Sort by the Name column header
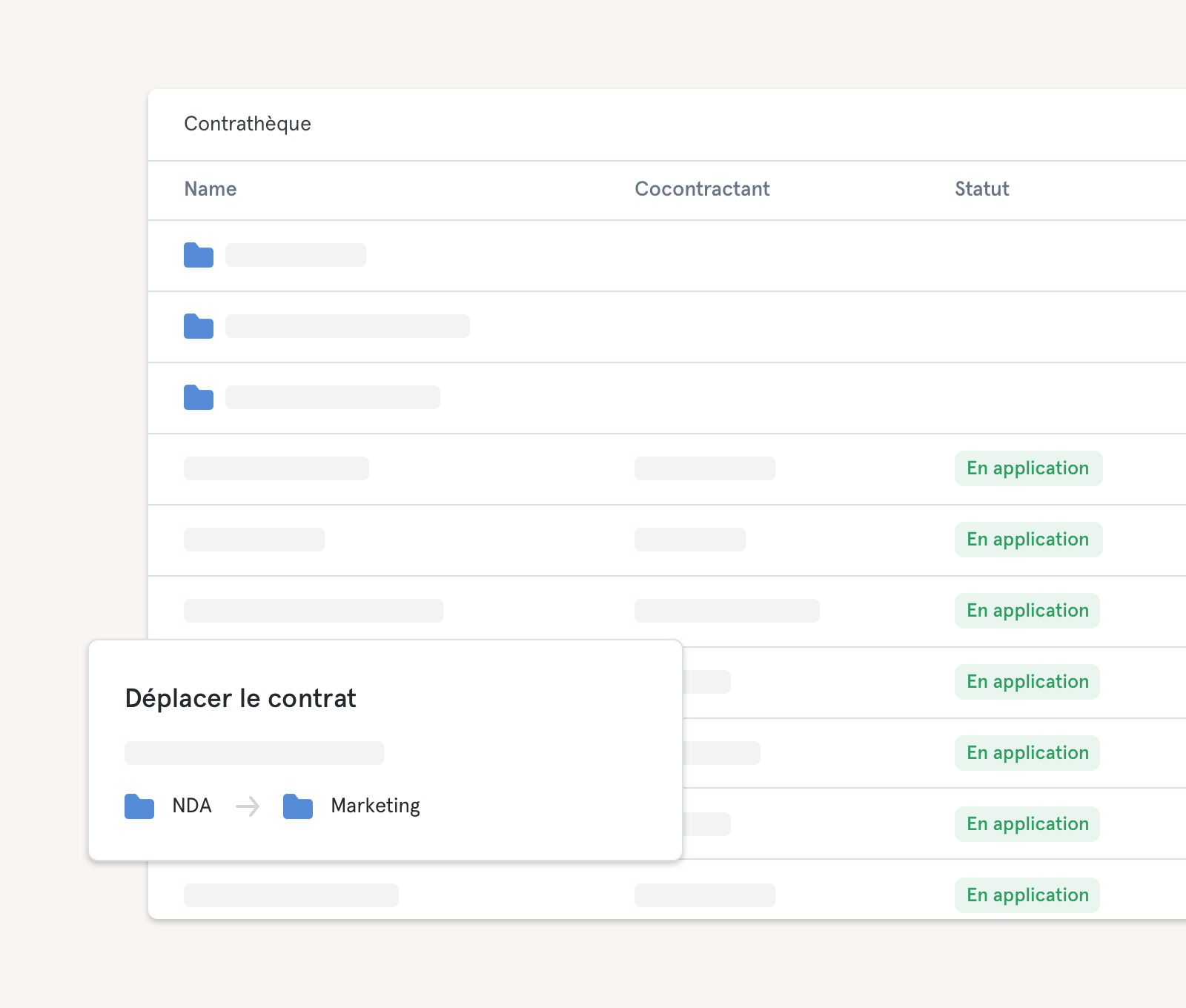 tap(211, 189)
